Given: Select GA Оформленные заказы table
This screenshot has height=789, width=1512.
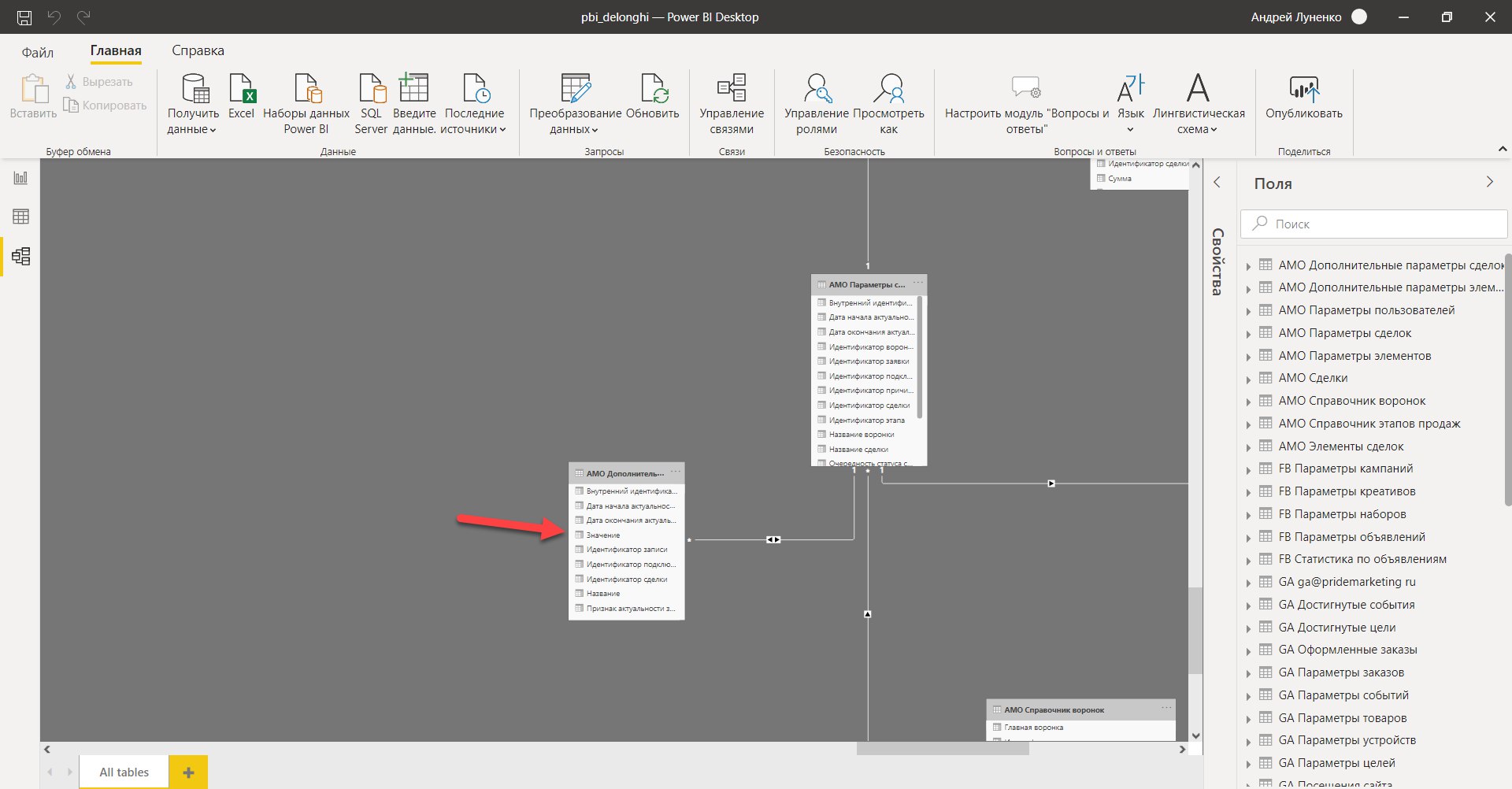Looking at the screenshot, I should click(1347, 650).
